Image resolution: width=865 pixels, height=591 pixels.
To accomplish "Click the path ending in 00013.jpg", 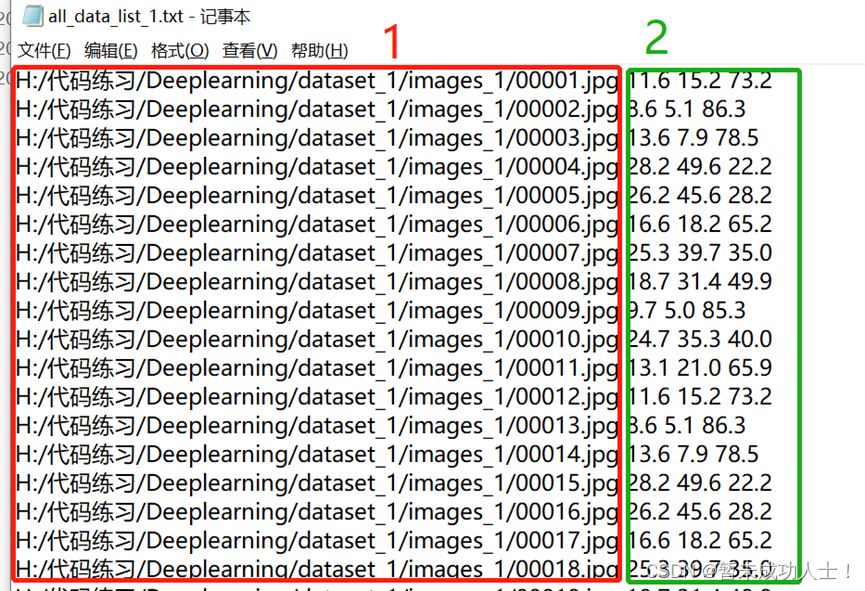I will (x=317, y=426).
